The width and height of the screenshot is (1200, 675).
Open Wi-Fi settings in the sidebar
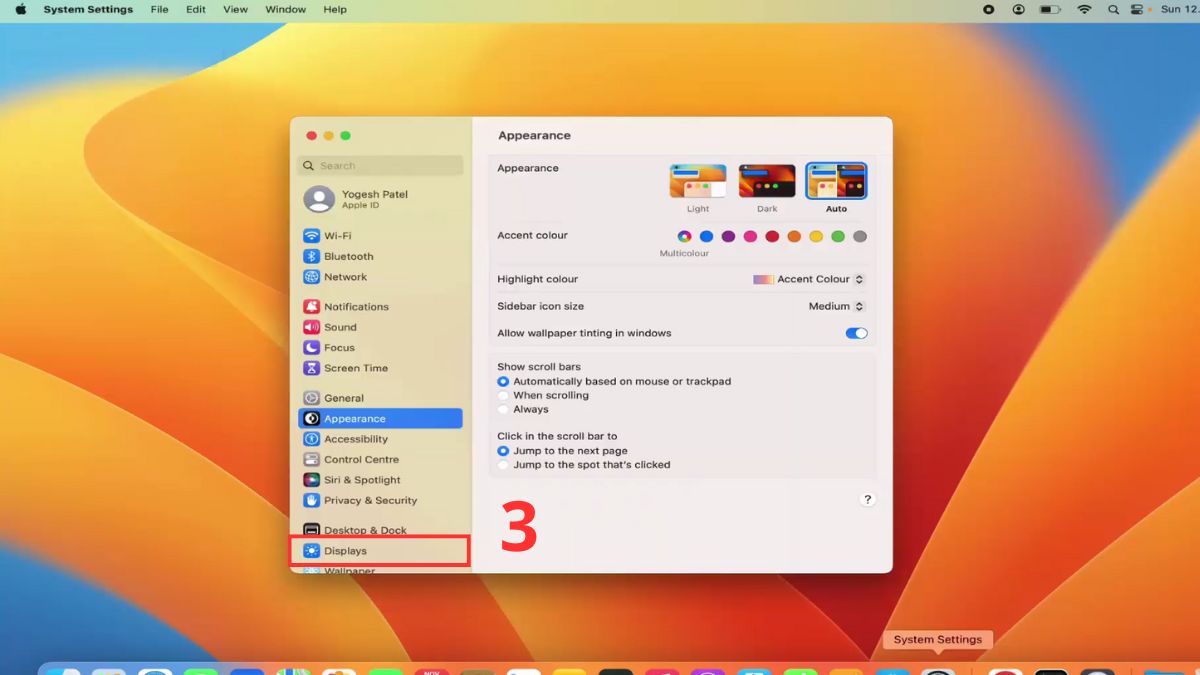[x=340, y=235]
